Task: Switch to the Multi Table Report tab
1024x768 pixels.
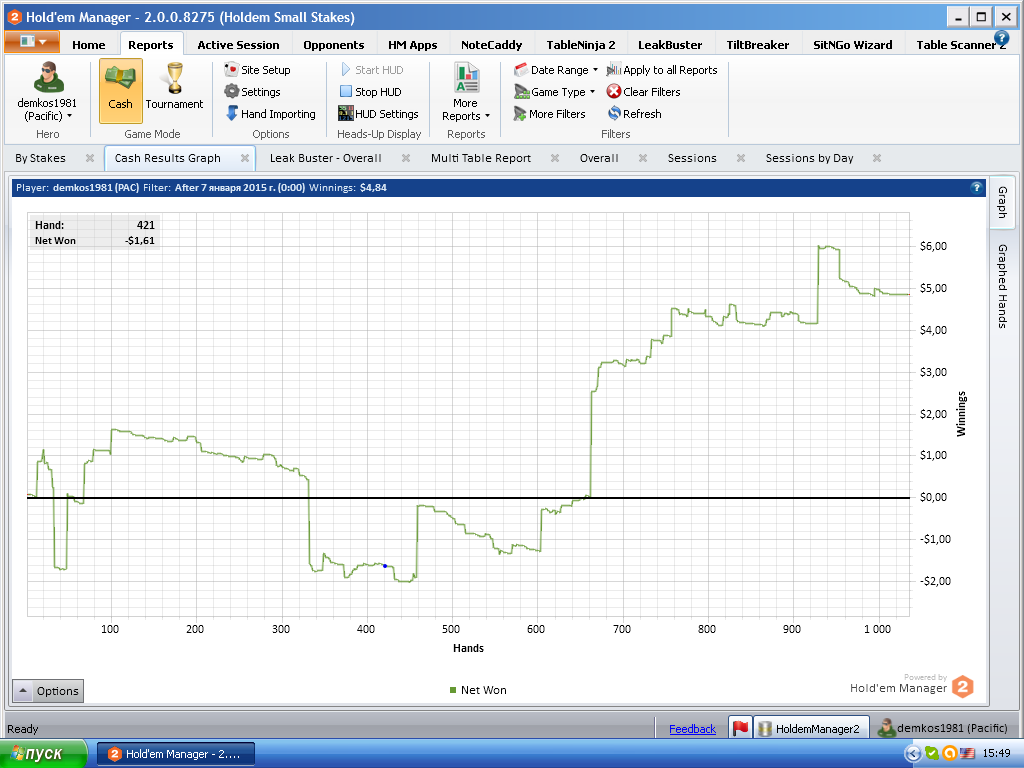Action: [481, 158]
